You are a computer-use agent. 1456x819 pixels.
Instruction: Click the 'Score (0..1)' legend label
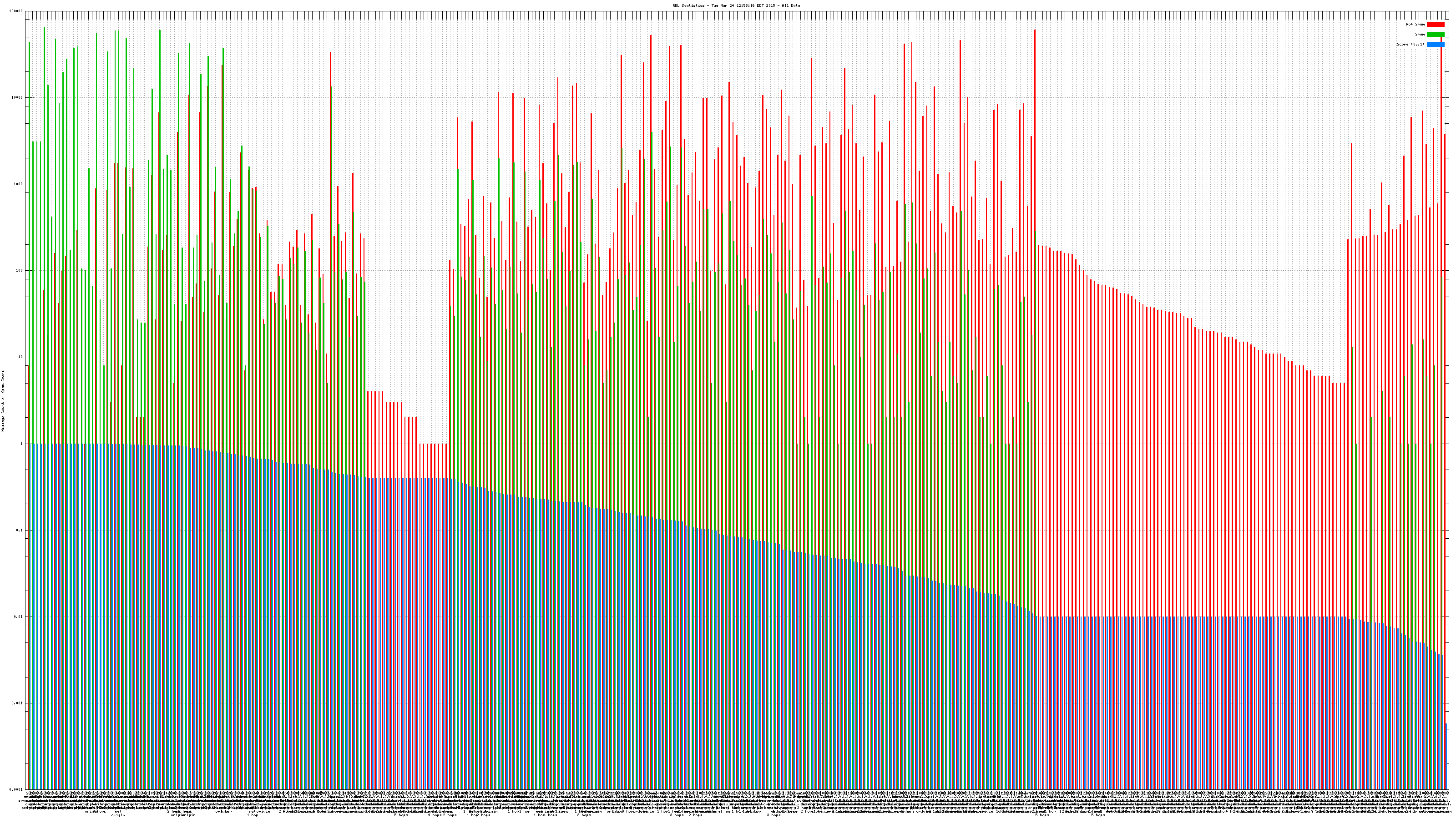[1411, 44]
